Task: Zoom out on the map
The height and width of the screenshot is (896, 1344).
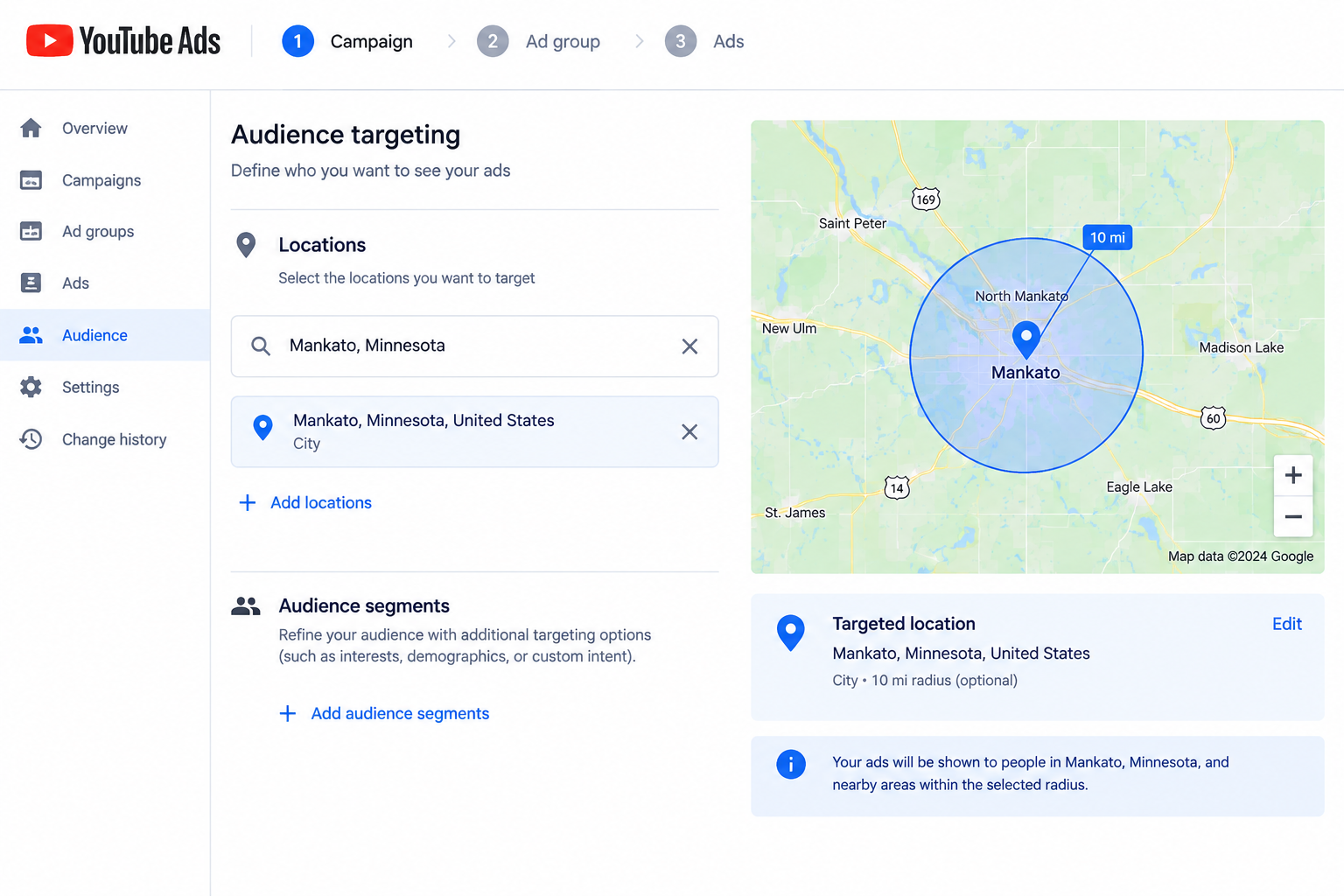Action: [1293, 516]
